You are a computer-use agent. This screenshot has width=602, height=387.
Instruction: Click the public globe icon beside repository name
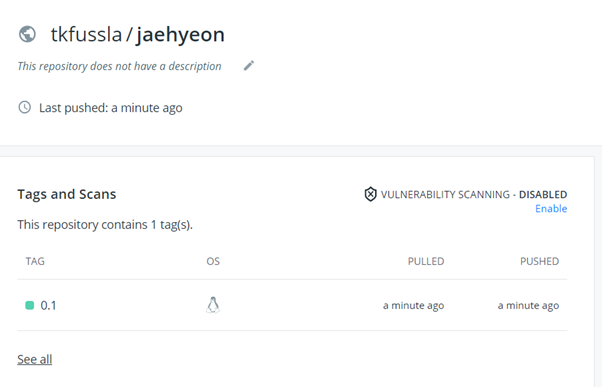[x=27, y=34]
